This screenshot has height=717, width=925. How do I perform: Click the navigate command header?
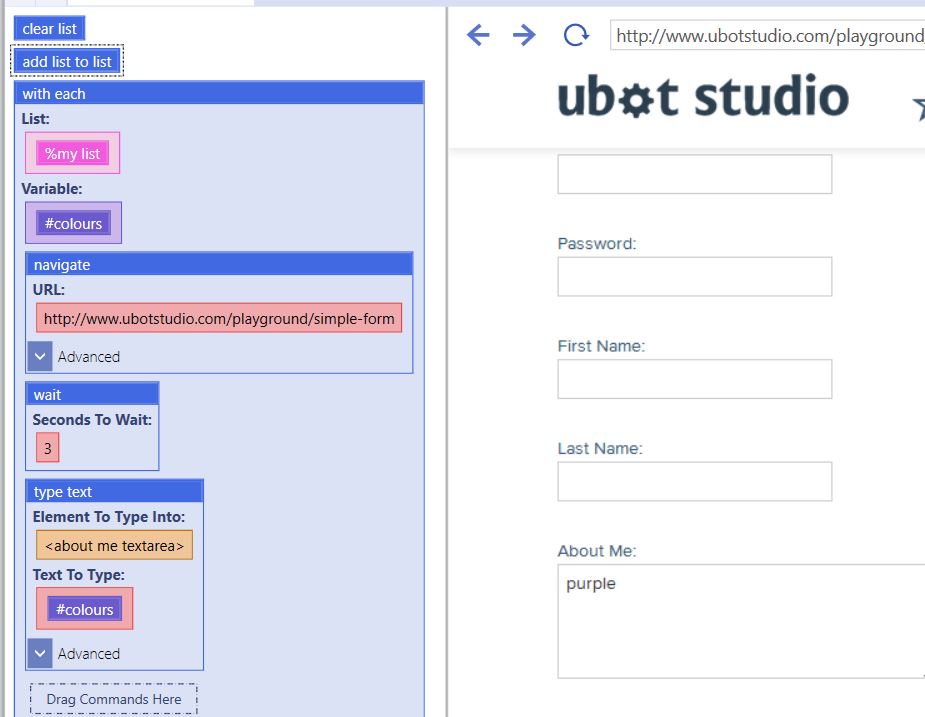tap(219, 265)
